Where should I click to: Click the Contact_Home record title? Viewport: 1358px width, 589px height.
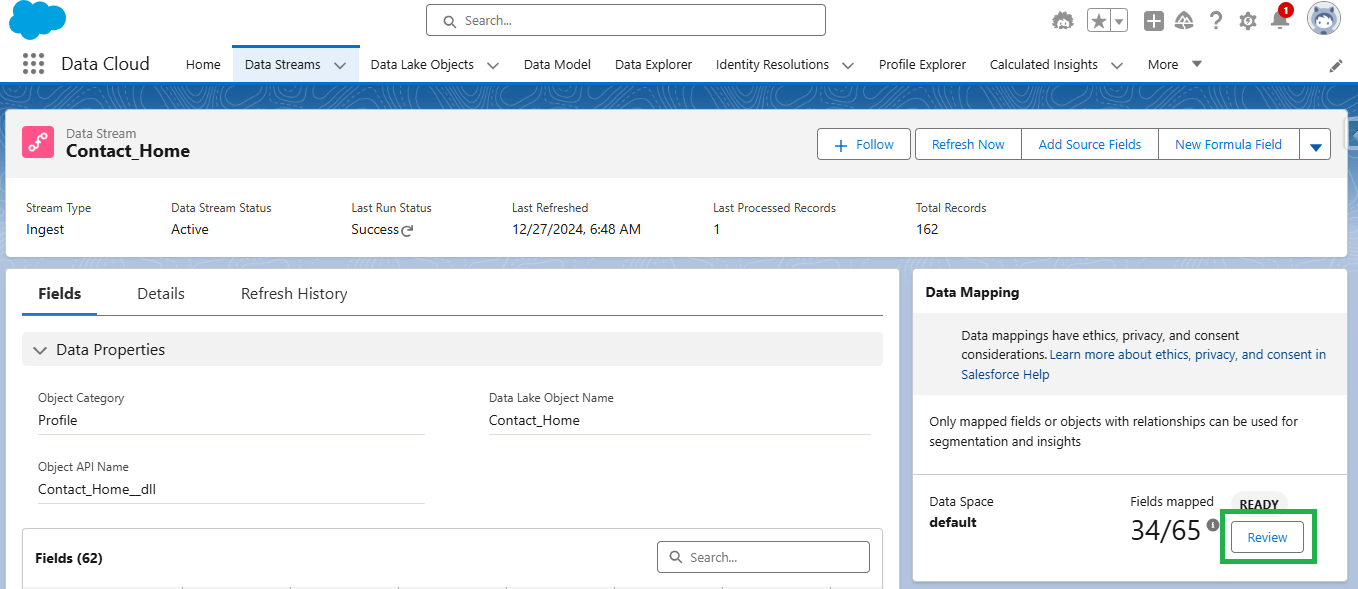(x=128, y=151)
